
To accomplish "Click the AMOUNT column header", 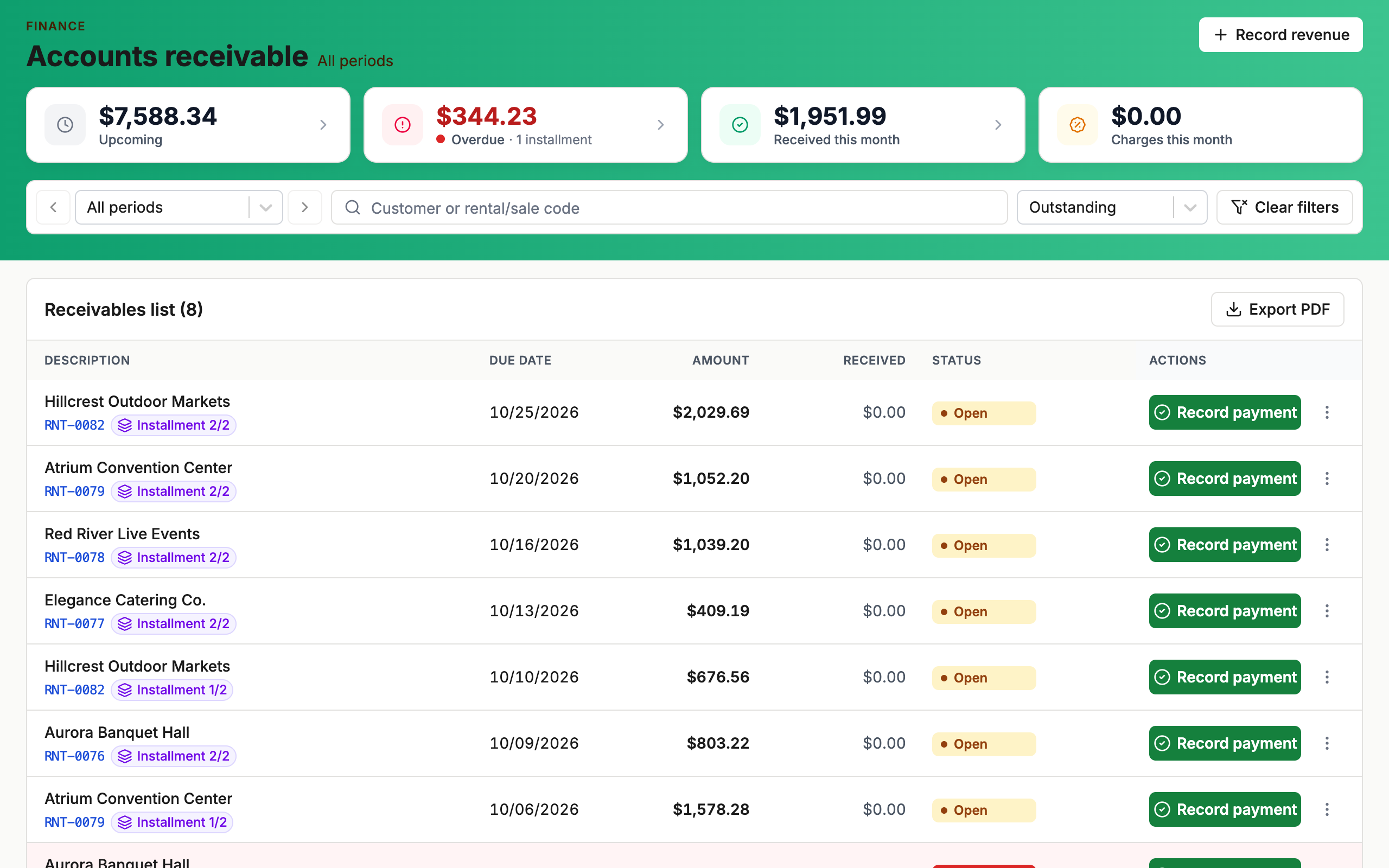I will [721, 360].
